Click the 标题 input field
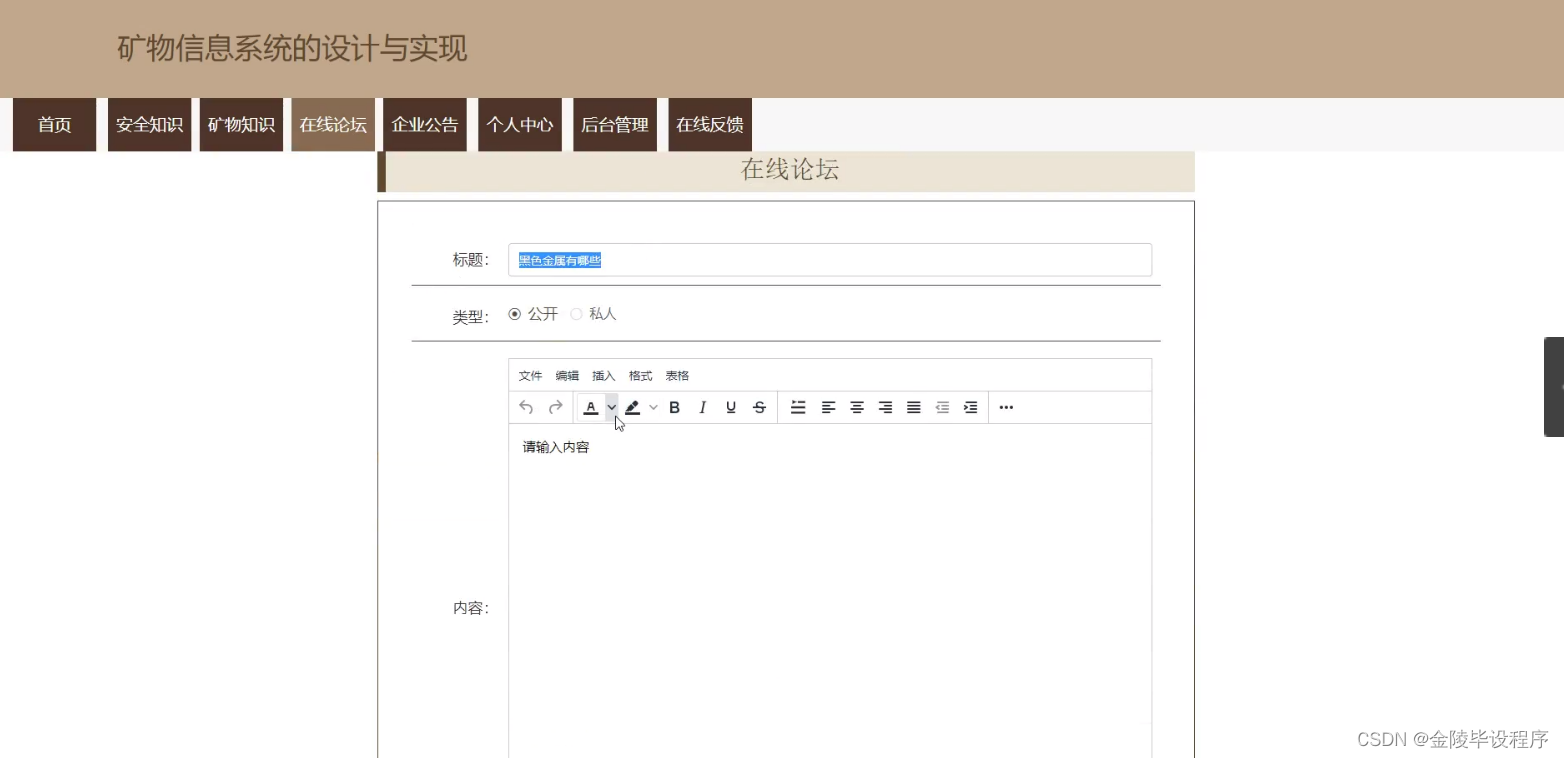1564x758 pixels. point(830,259)
